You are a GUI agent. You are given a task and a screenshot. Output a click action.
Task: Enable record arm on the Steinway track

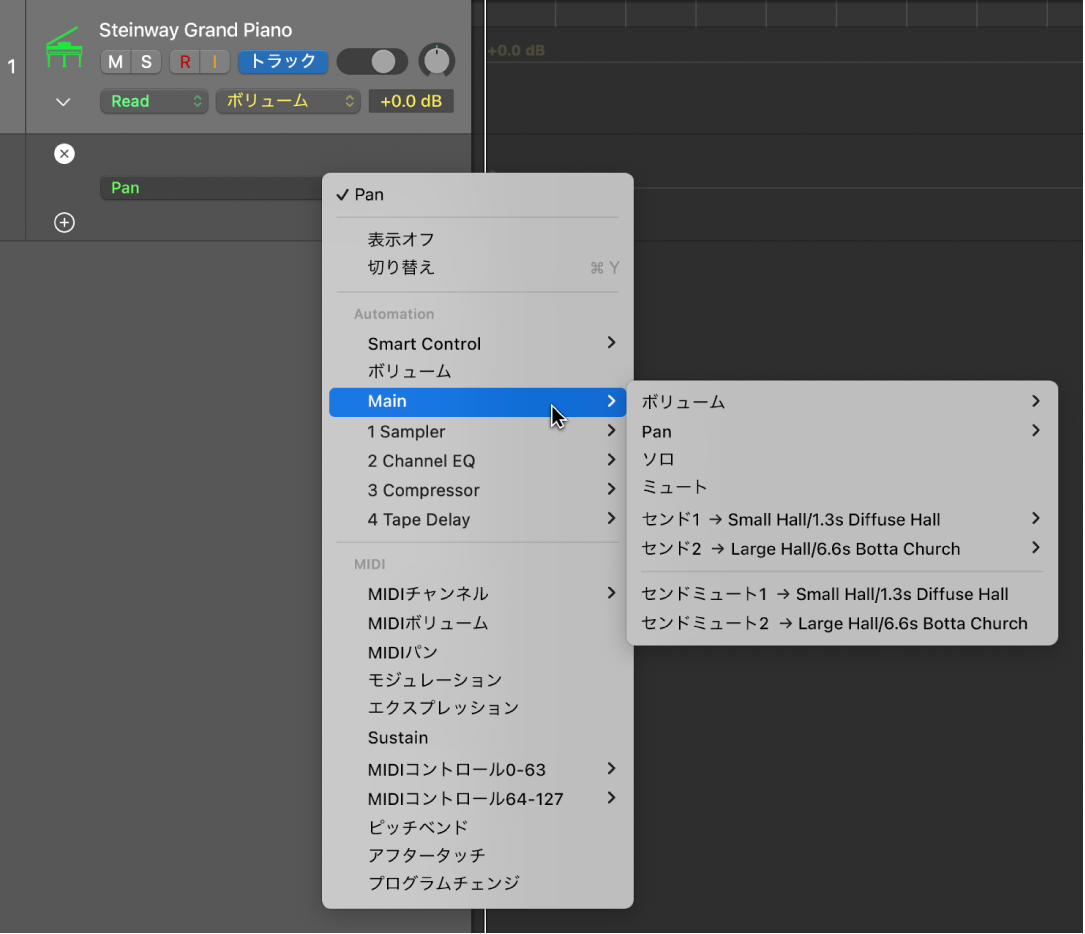pyautogui.click(x=184, y=61)
